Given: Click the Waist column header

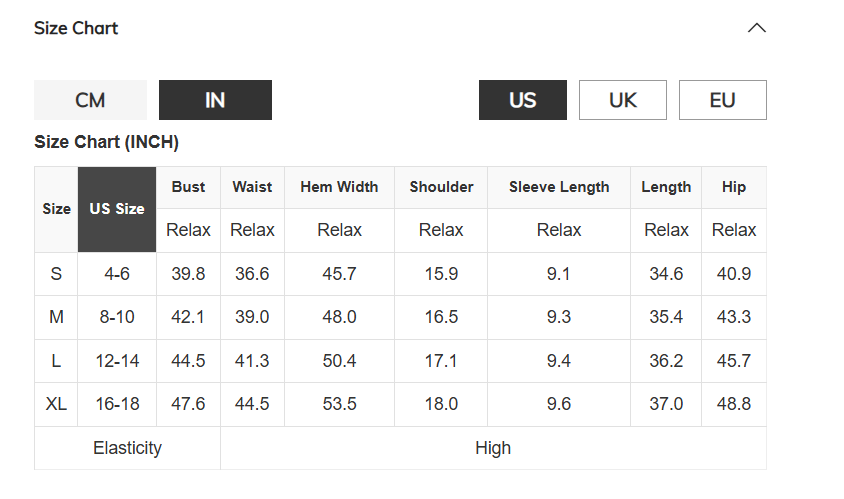Looking at the screenshot, I should [252, 187].
